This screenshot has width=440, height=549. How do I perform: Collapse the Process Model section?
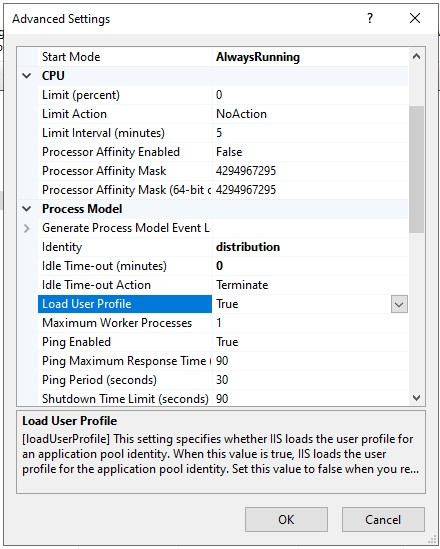(x=27, y=209)
